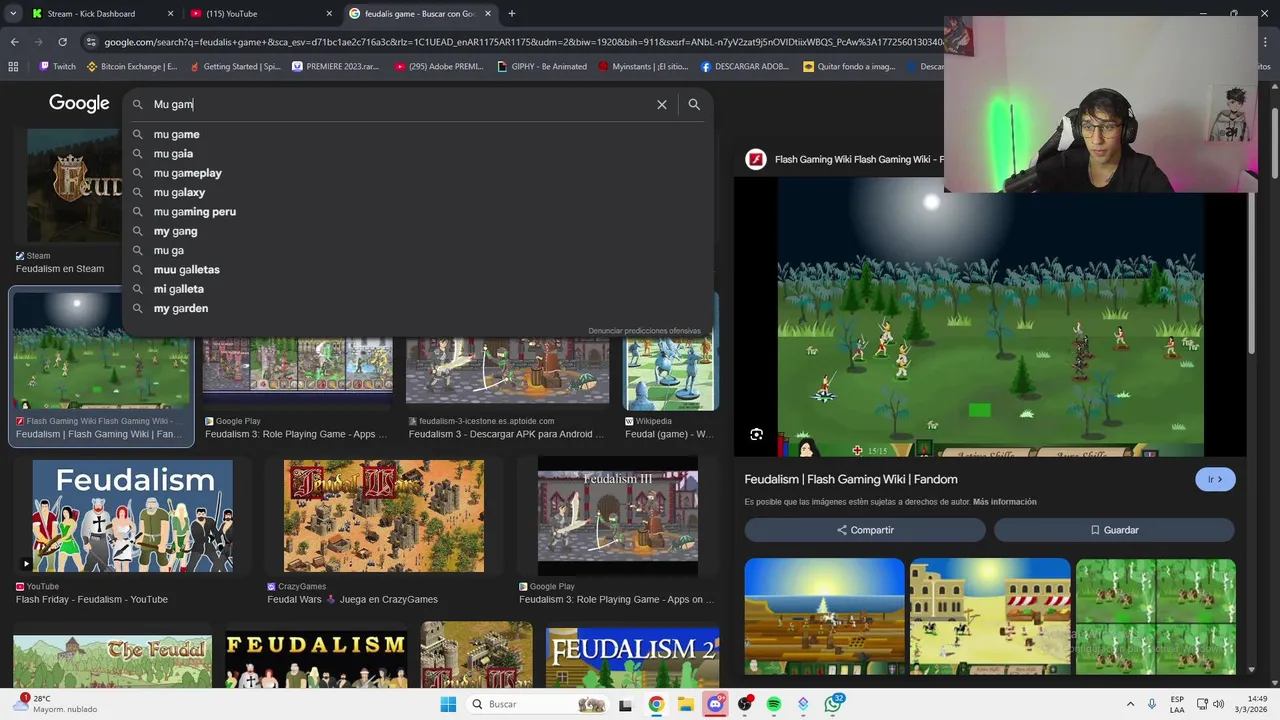Viewport: 1280px width, 720px height.
Task: Choose the "mu galaxy" suggestion
Action: click(418, 192)
